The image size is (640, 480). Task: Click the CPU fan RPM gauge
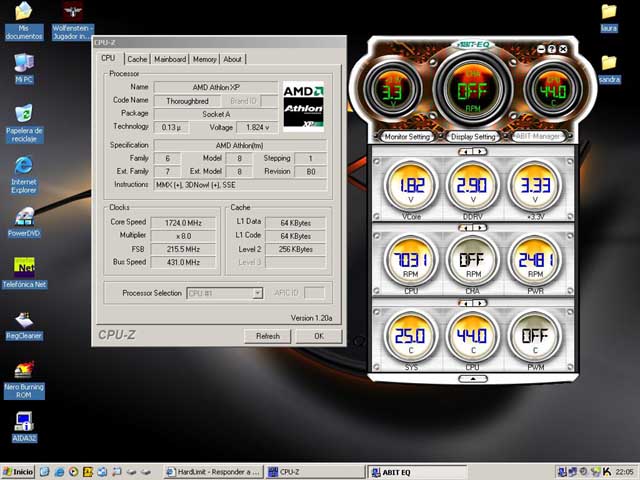(x=411, y=262)
